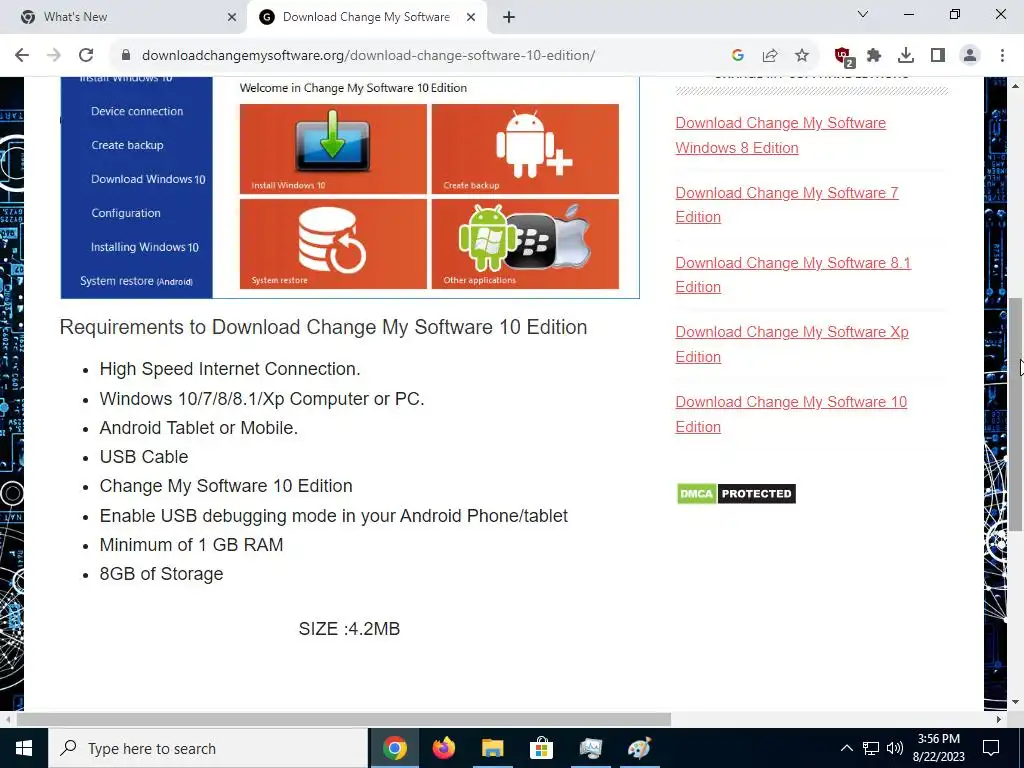1024x768 pixels.
Task: Expand the tab search chevron
Action: (863, 14)
